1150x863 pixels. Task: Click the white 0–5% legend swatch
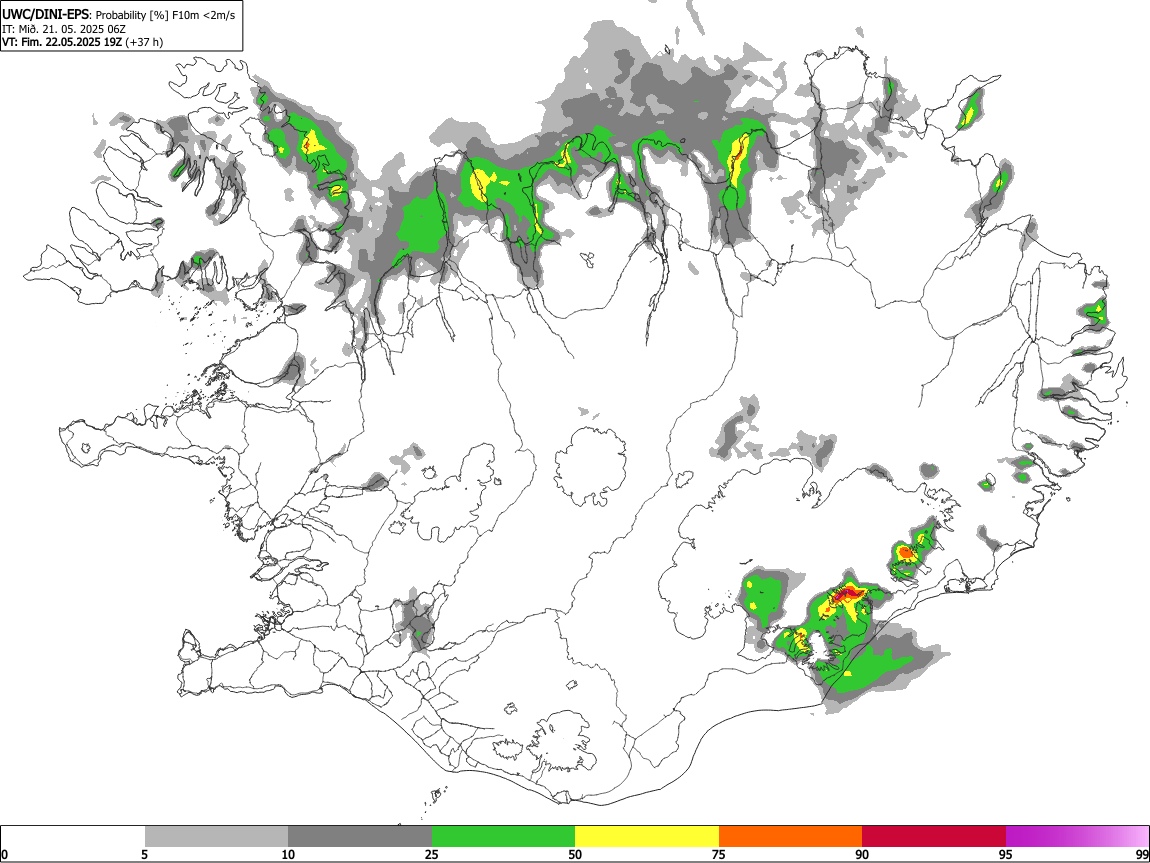click(73, 837)
